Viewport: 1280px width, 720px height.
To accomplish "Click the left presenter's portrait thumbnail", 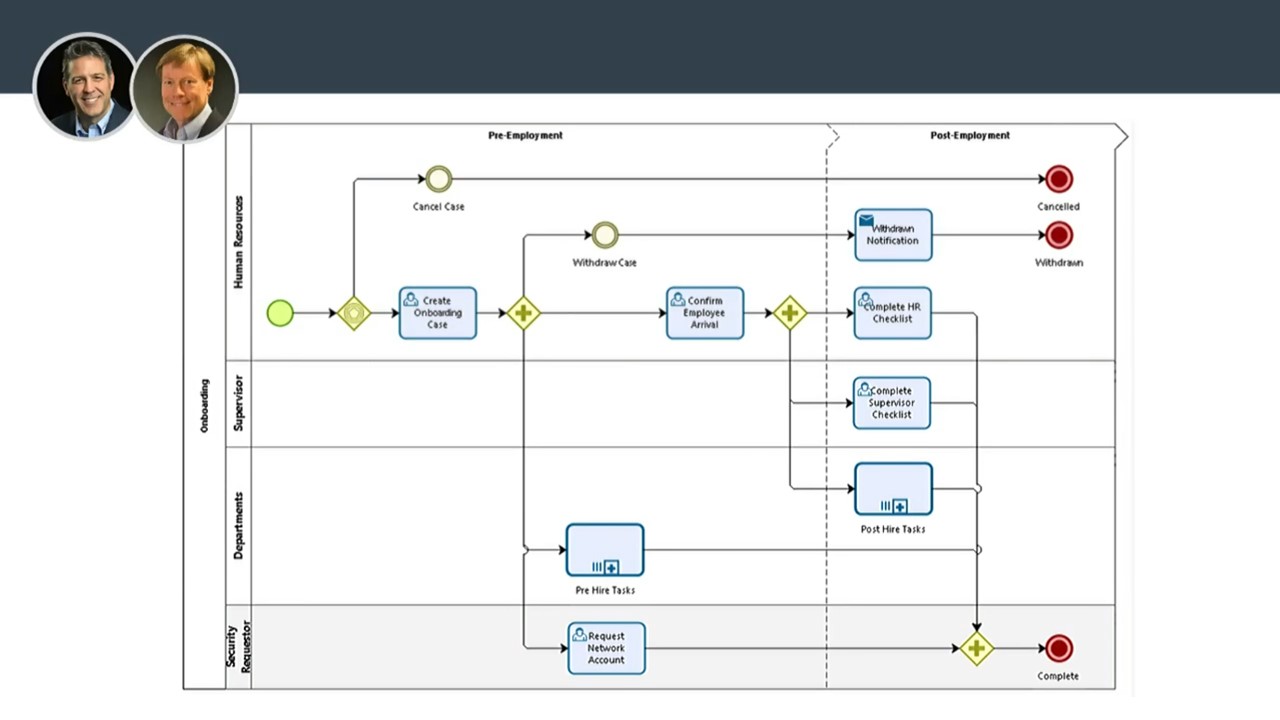I will pyautogui.click(x=84, y=87).
